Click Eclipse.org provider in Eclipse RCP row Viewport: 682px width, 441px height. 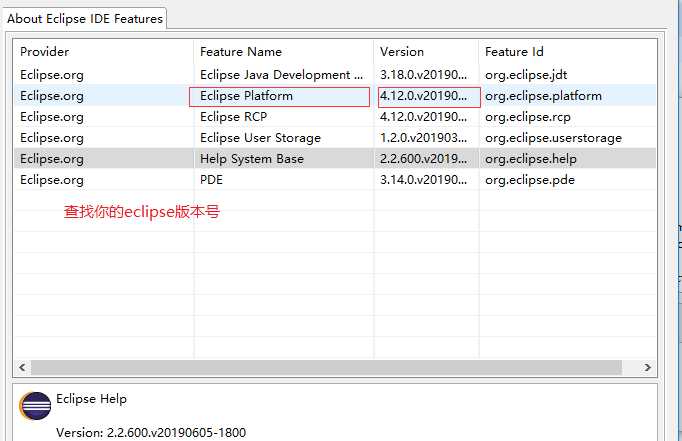pyautogui.click(x=52, y=117)
